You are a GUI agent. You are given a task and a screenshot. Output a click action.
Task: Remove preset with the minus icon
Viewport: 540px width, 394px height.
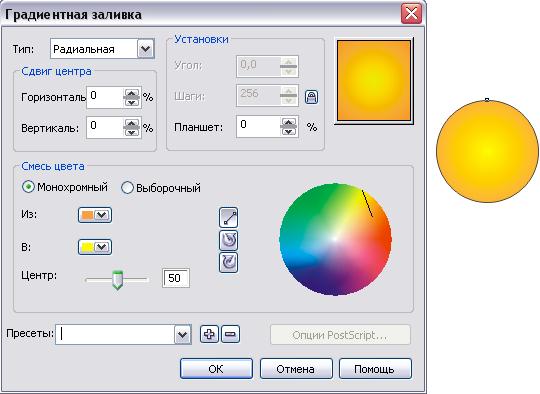point(230,334)
